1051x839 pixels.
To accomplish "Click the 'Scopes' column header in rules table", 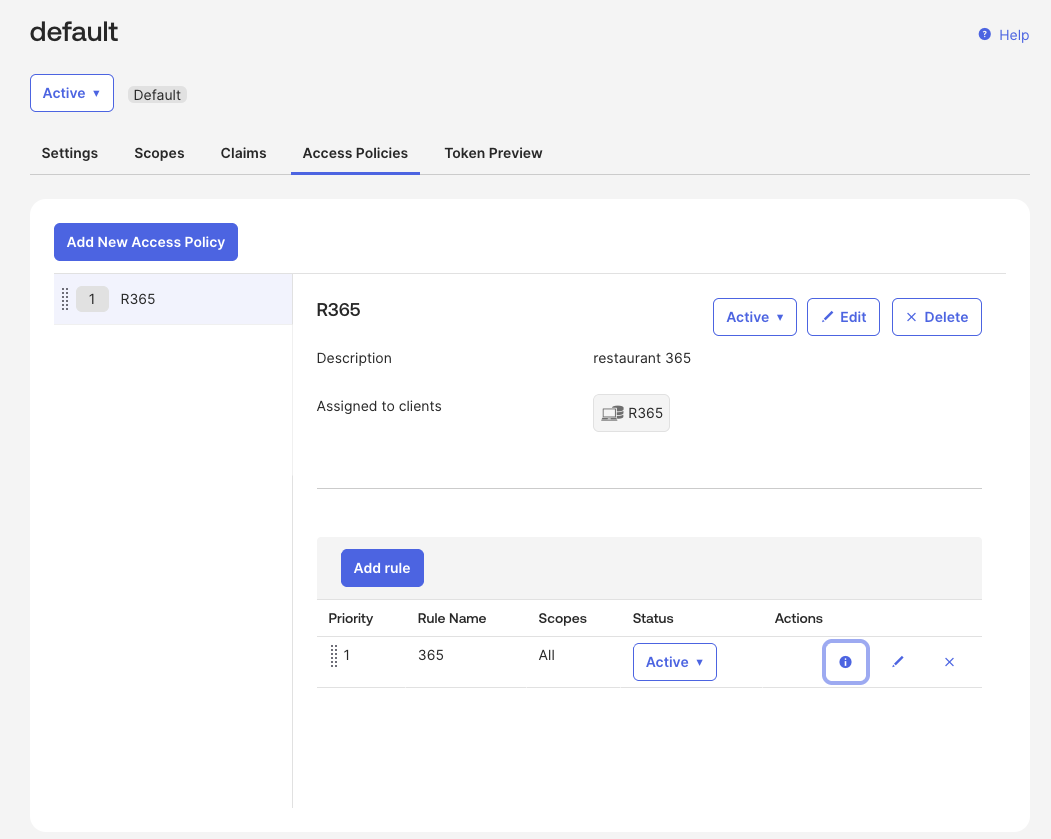I will (562, 619).
